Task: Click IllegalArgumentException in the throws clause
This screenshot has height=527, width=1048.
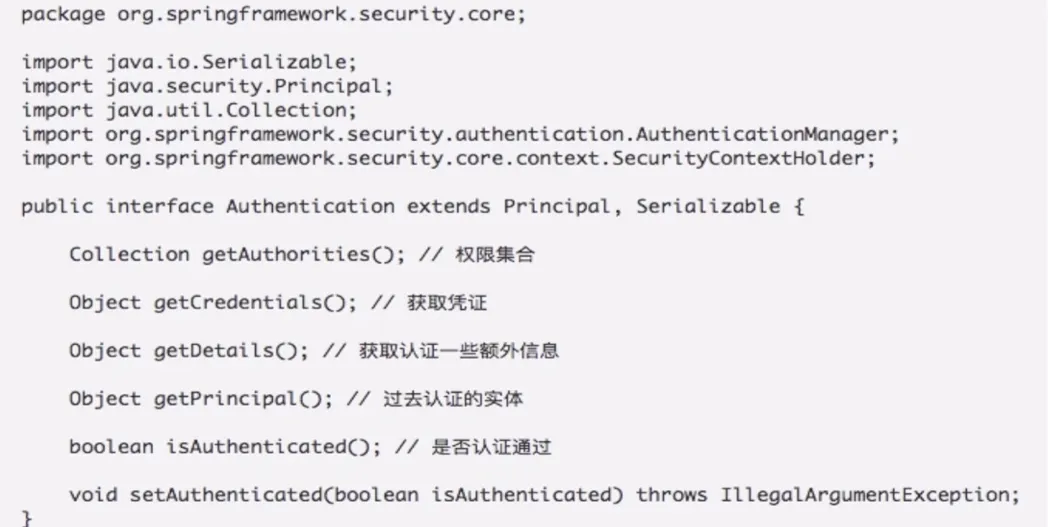Action: pyautogui.click(x=862, y=494)
